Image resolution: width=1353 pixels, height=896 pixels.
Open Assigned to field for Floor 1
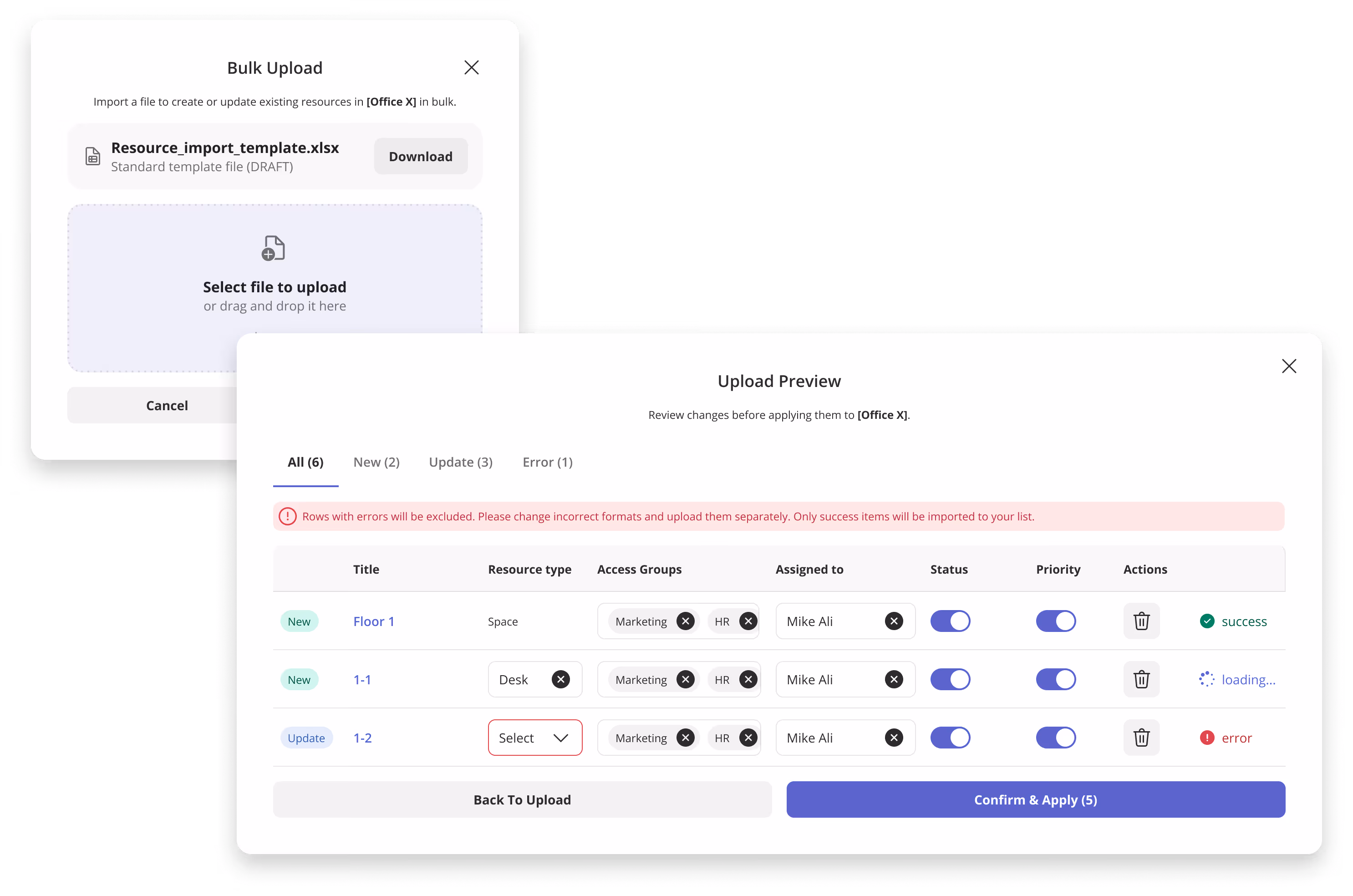845,621
